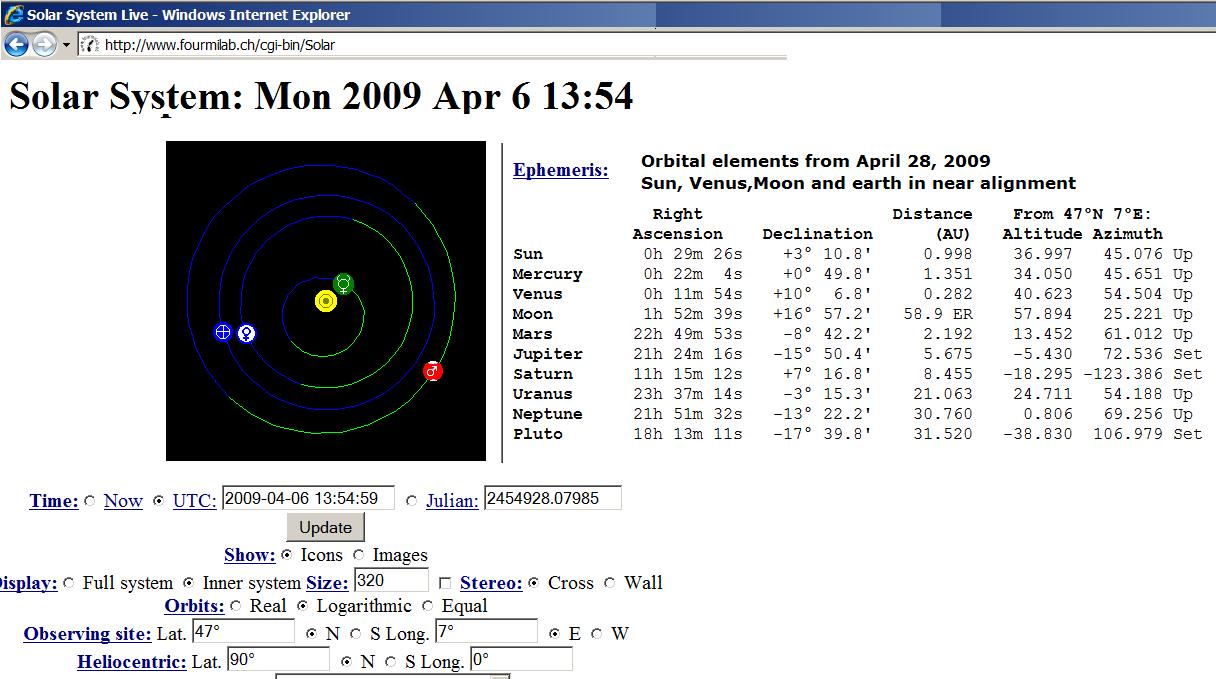This screenshot has height=679, width=1216.
Task: Click the Saturn row label
Action: tap(543, 374)
